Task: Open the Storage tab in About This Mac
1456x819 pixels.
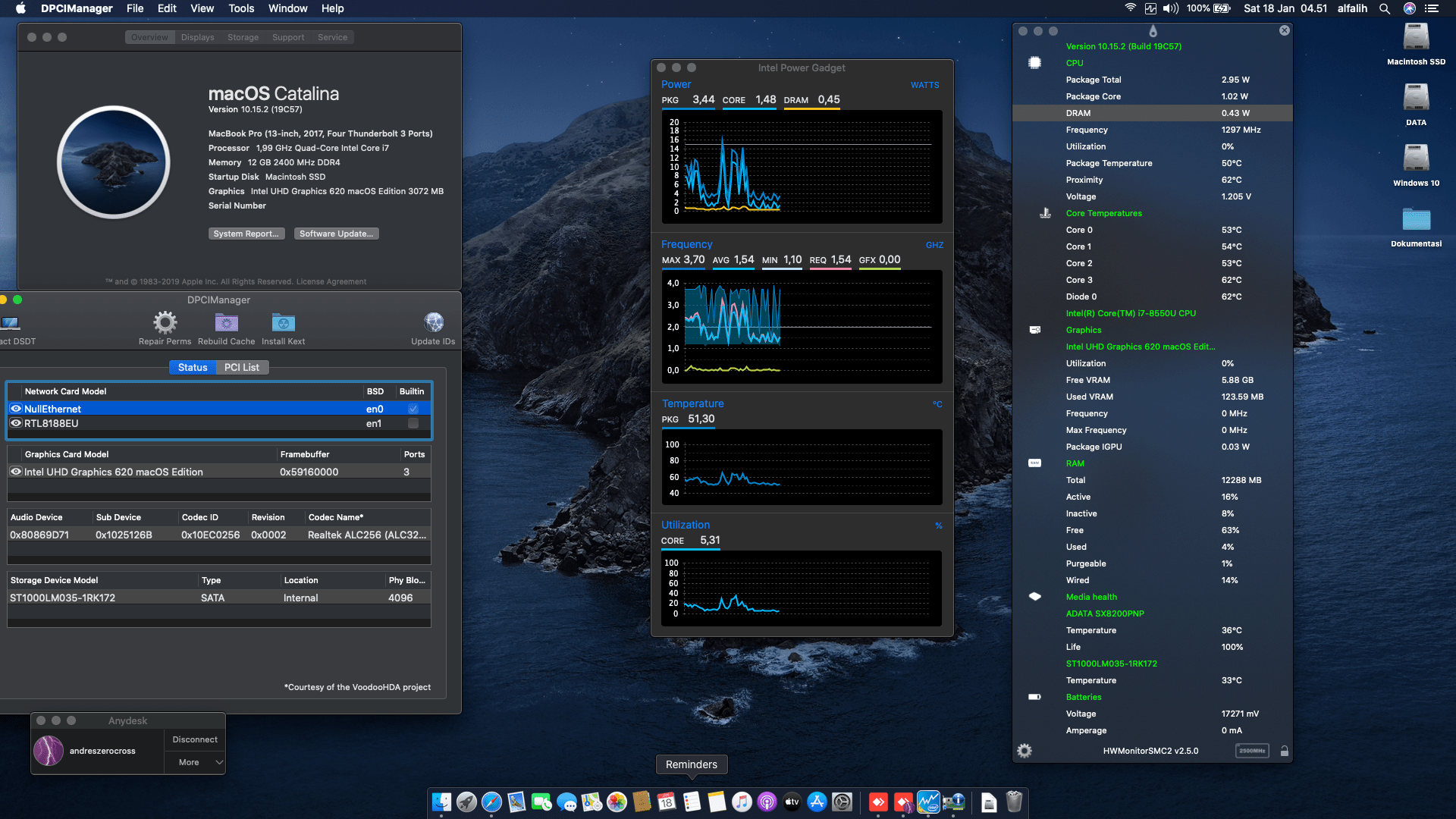Action: (x=243, y=37)
